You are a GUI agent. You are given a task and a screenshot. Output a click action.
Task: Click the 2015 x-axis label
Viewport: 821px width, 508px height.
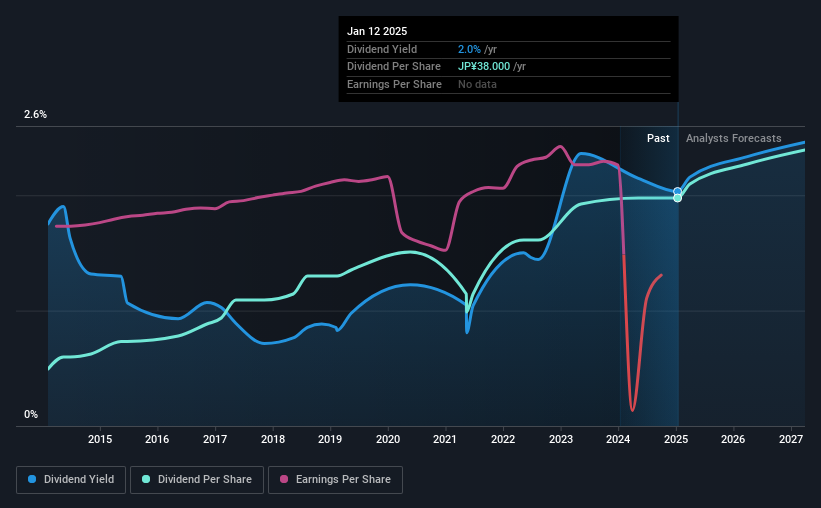click(x=100, y=439)
